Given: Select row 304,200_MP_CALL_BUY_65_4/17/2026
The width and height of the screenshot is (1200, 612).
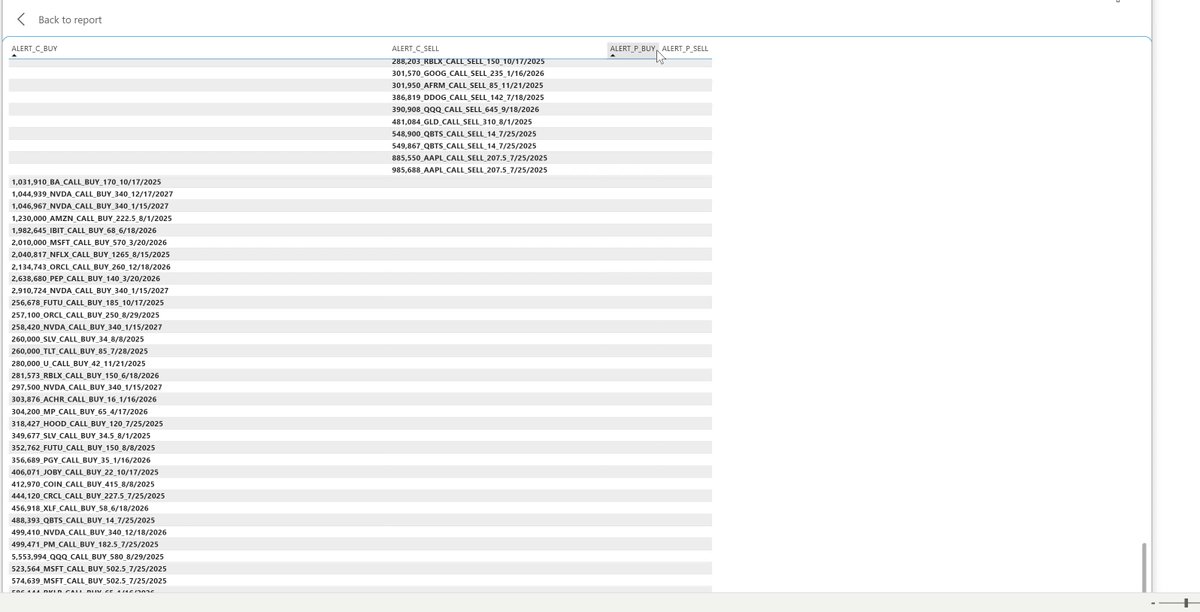Looking at the screenshot, I should pyautogui.click(x=360, y=411).
